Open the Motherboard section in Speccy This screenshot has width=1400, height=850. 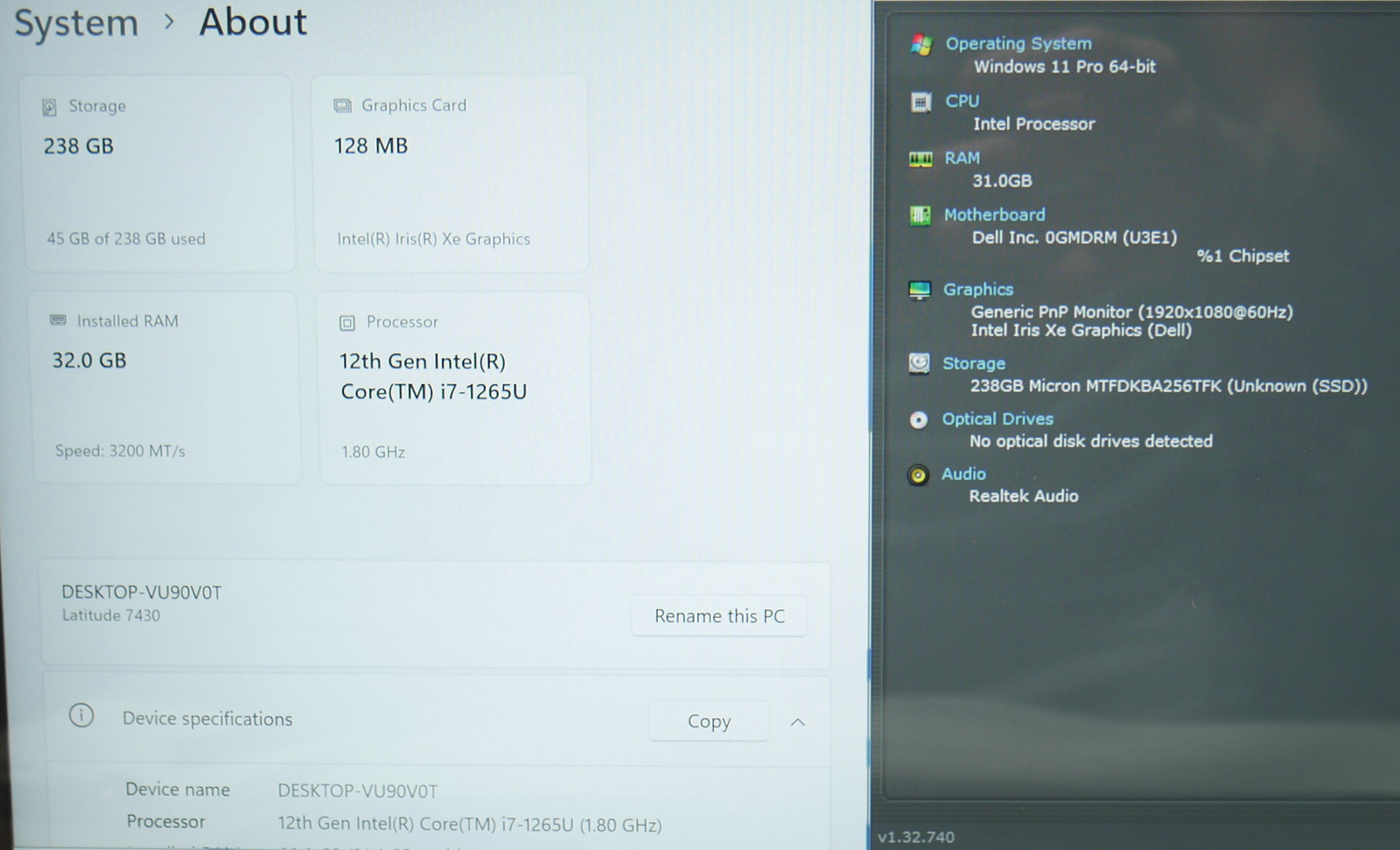pyautogui.click(x=994, y=214)
